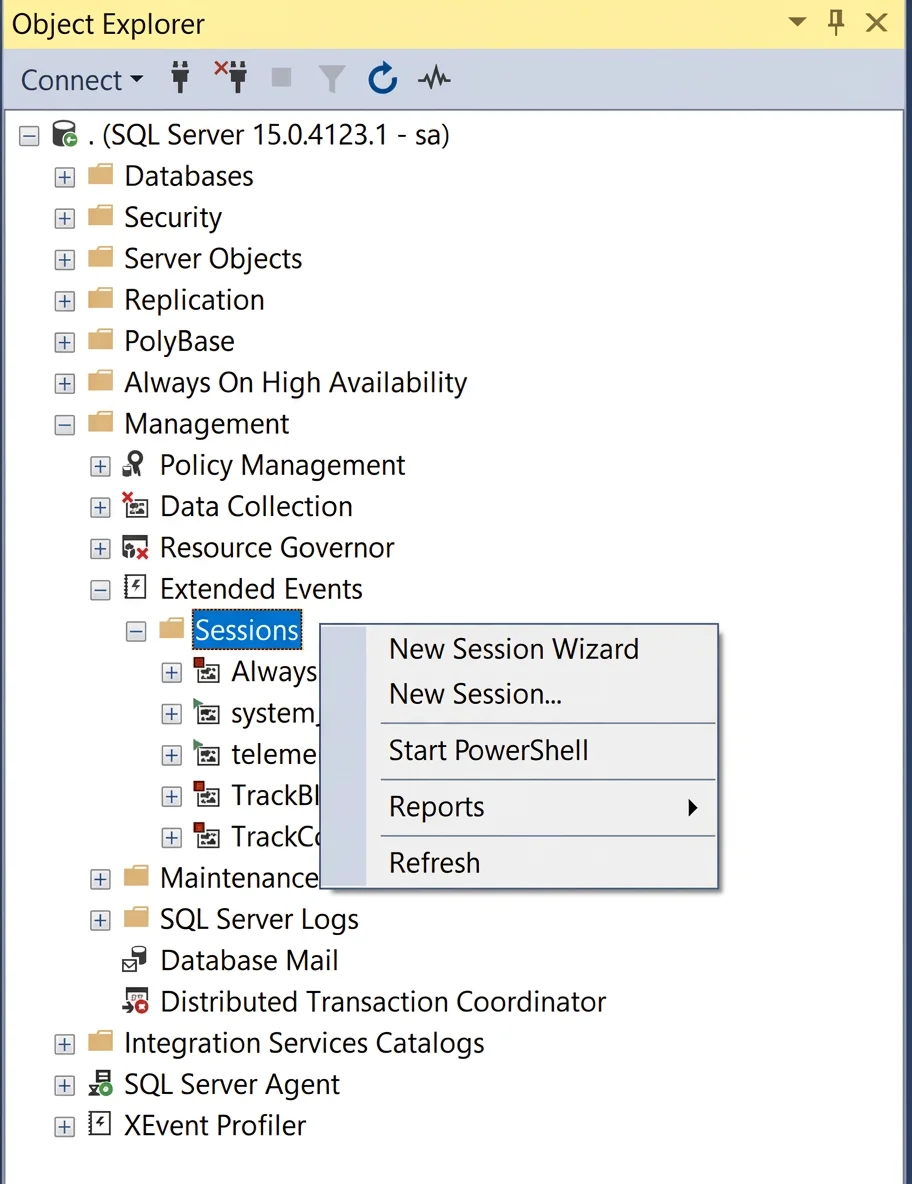This screenshot has height=1184, width=912.
Task: Select the Distributed Transaction Coordinator item
Action: [x=383, y=1002]
